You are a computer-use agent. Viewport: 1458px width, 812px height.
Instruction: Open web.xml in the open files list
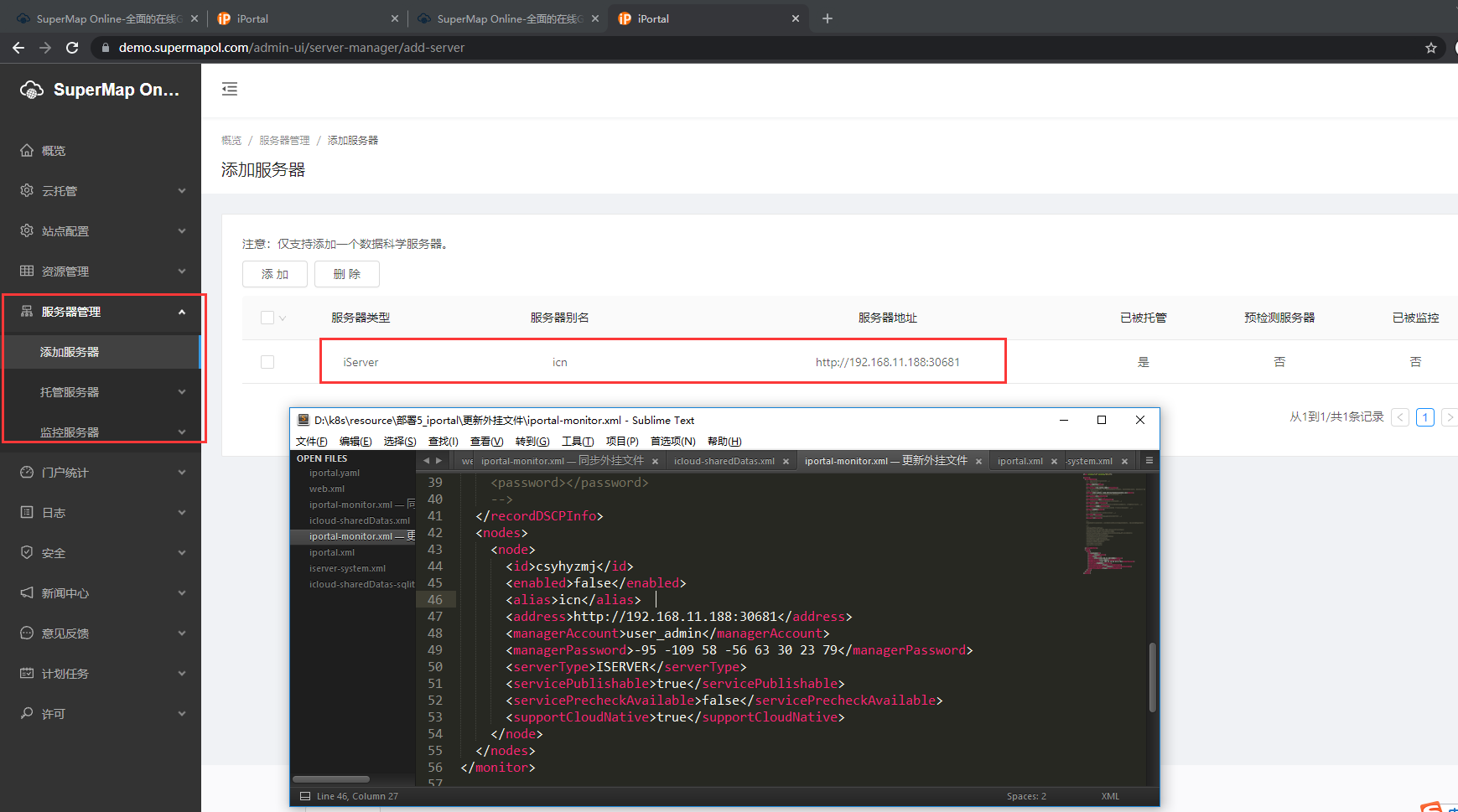point(327,489)
